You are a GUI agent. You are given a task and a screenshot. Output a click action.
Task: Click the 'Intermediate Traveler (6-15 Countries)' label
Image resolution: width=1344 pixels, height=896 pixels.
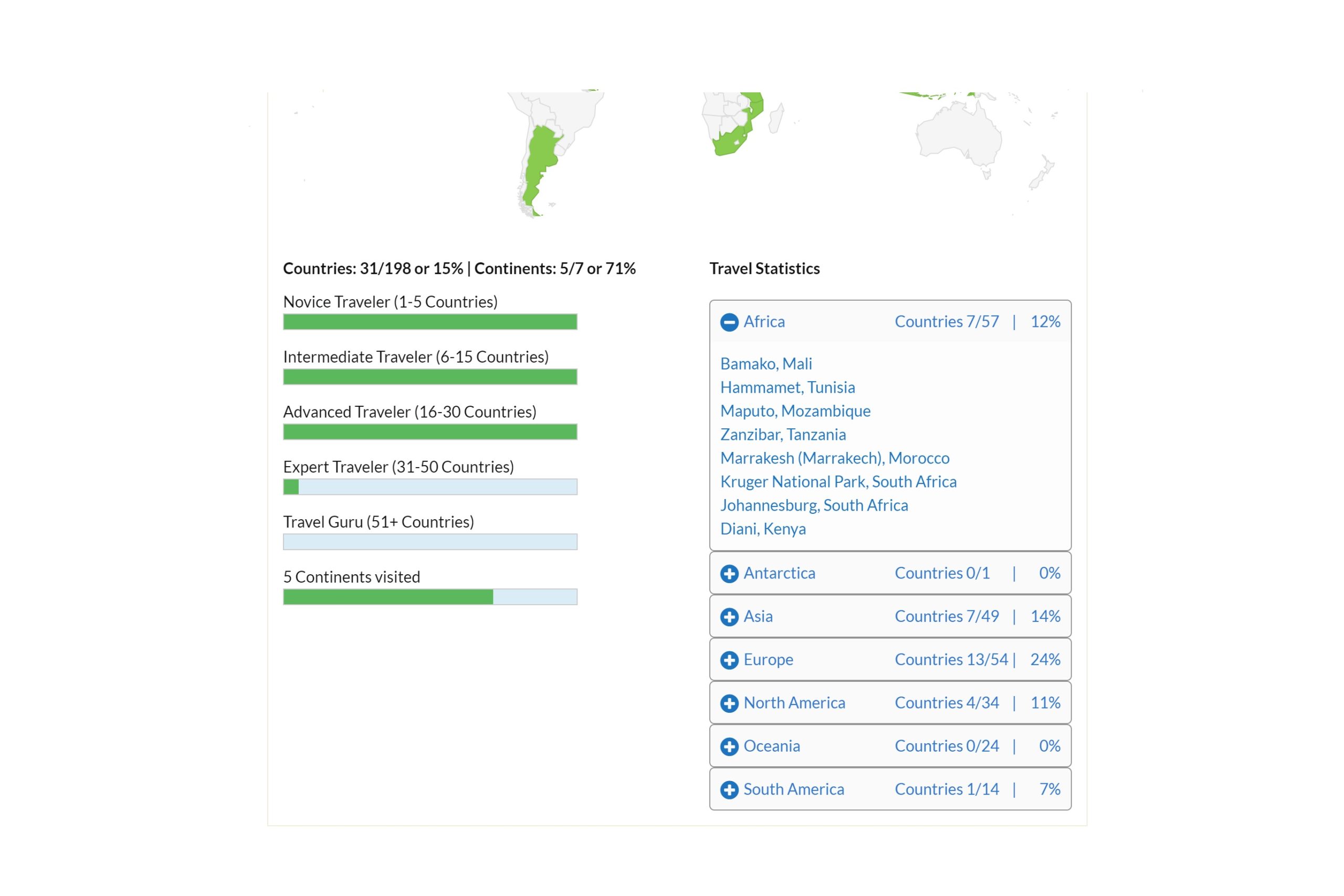tap(416, 356)
